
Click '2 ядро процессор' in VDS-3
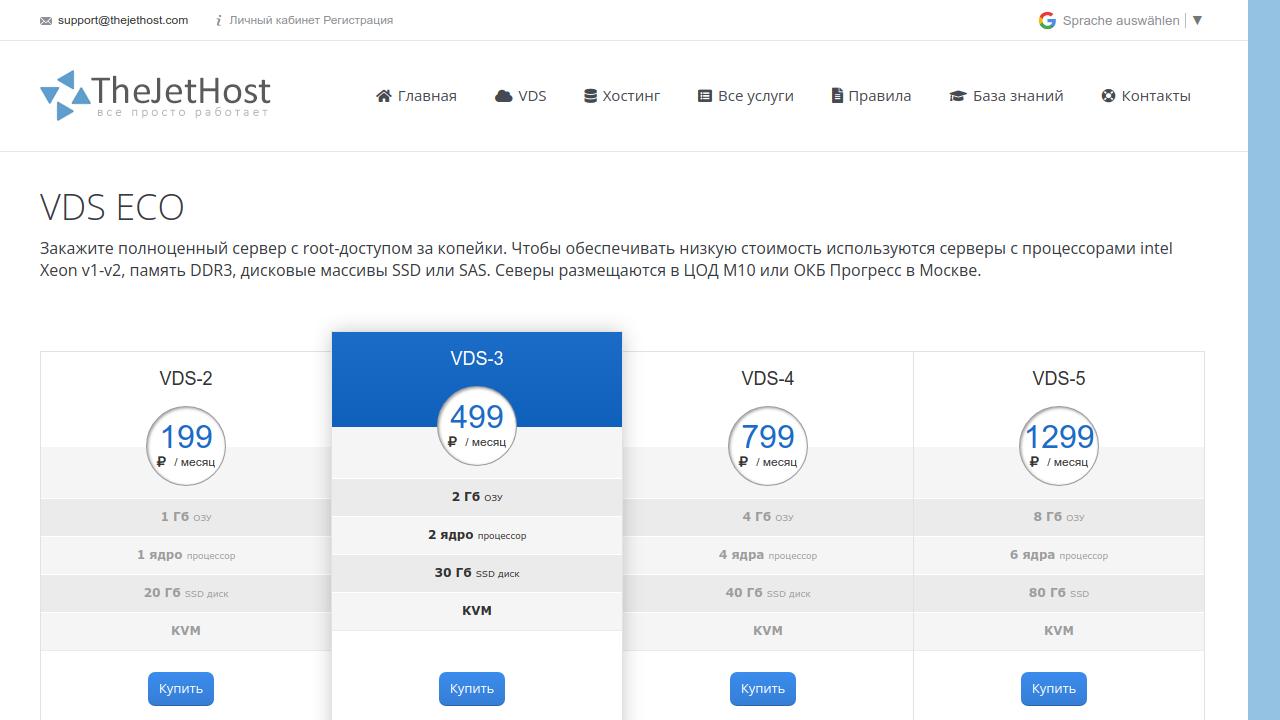477,535
